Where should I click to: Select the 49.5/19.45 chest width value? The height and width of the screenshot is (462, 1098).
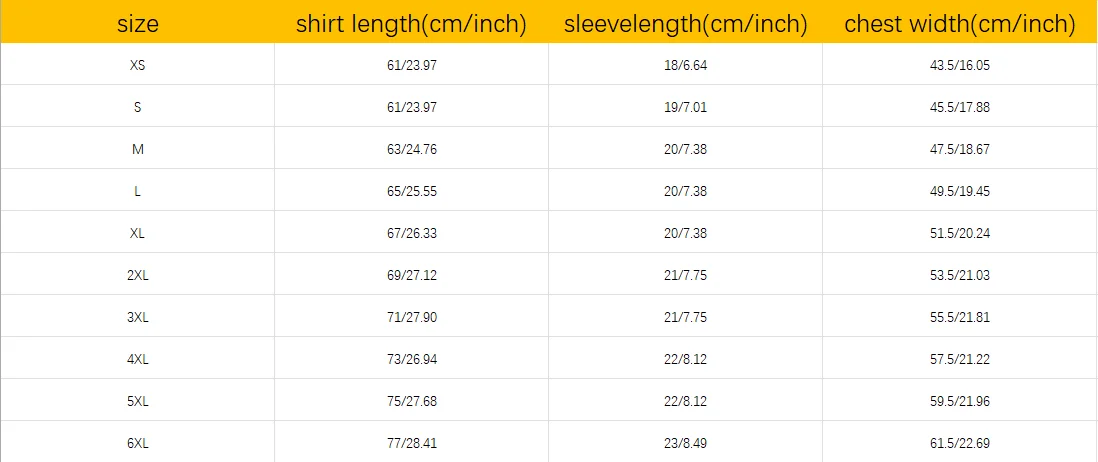[x=960, y=191]
